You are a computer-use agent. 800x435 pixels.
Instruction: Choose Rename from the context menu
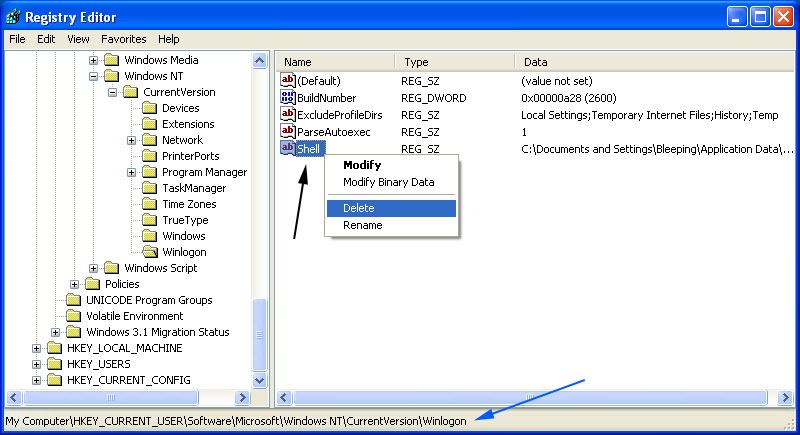(391, 225)
